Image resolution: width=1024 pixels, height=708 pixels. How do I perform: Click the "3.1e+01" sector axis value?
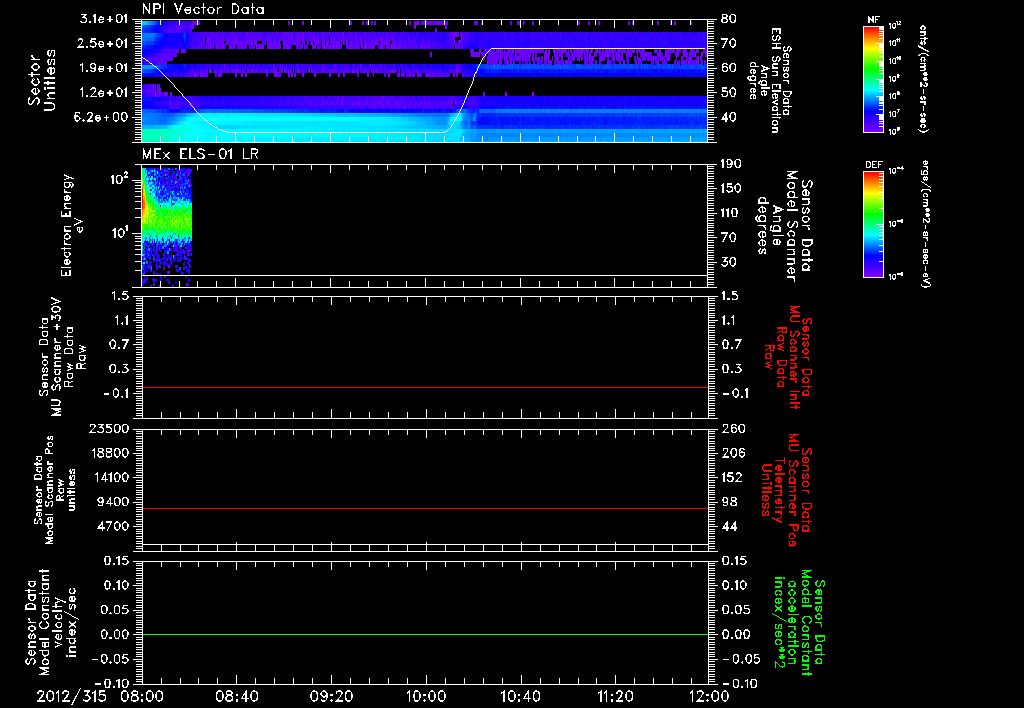click(x=103, y=19)
